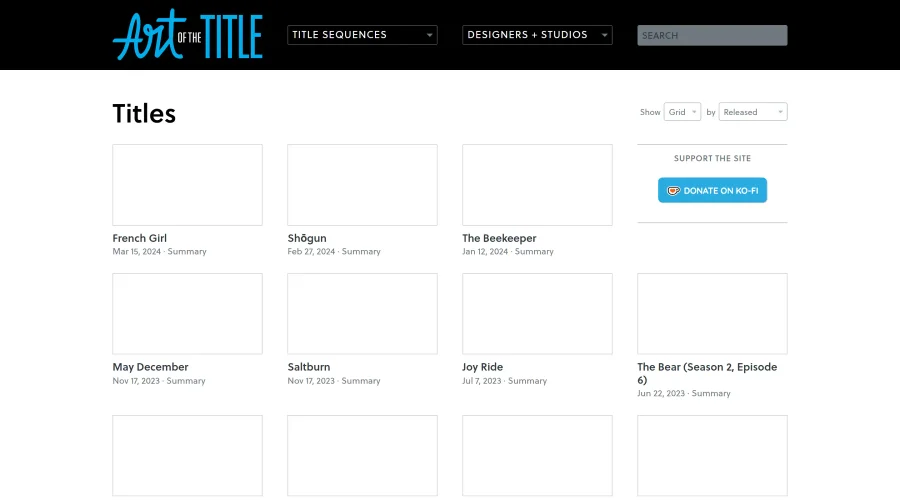Click the Jul 7, 2023 date text
The image size is (900, 500).
482,381
